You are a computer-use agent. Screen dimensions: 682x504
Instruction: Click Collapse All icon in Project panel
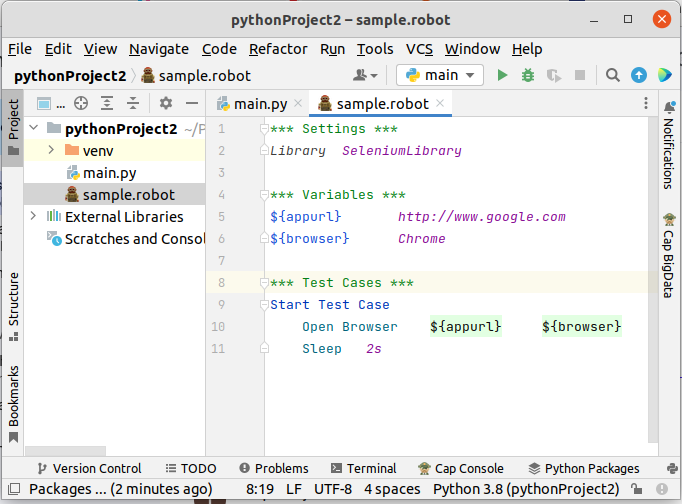tap(132, 103)
